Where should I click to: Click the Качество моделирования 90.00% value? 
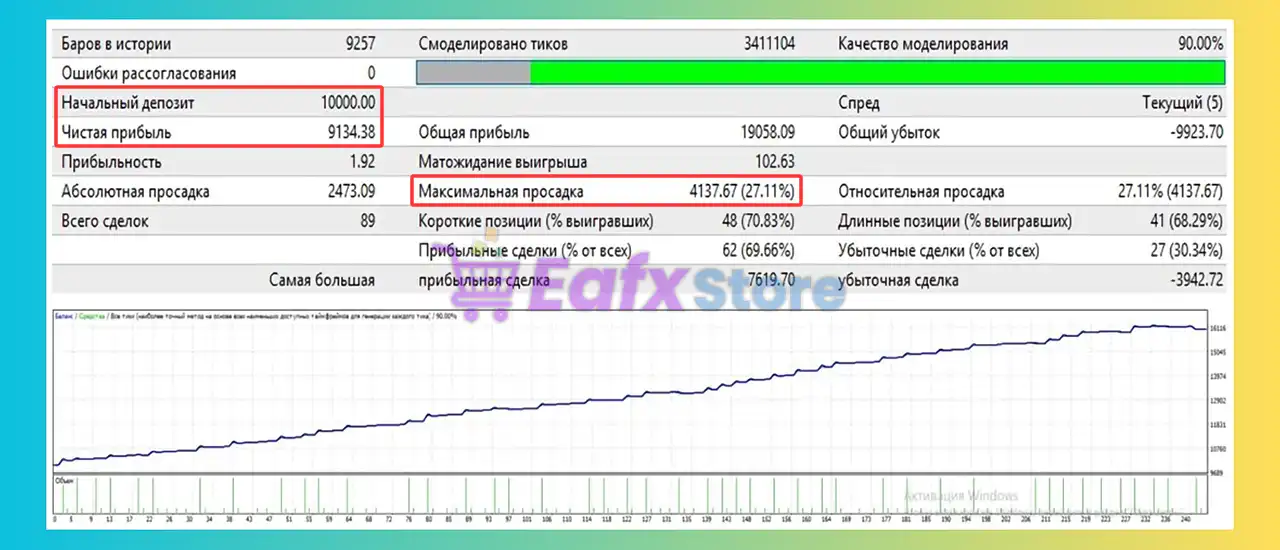[1200, 44]
